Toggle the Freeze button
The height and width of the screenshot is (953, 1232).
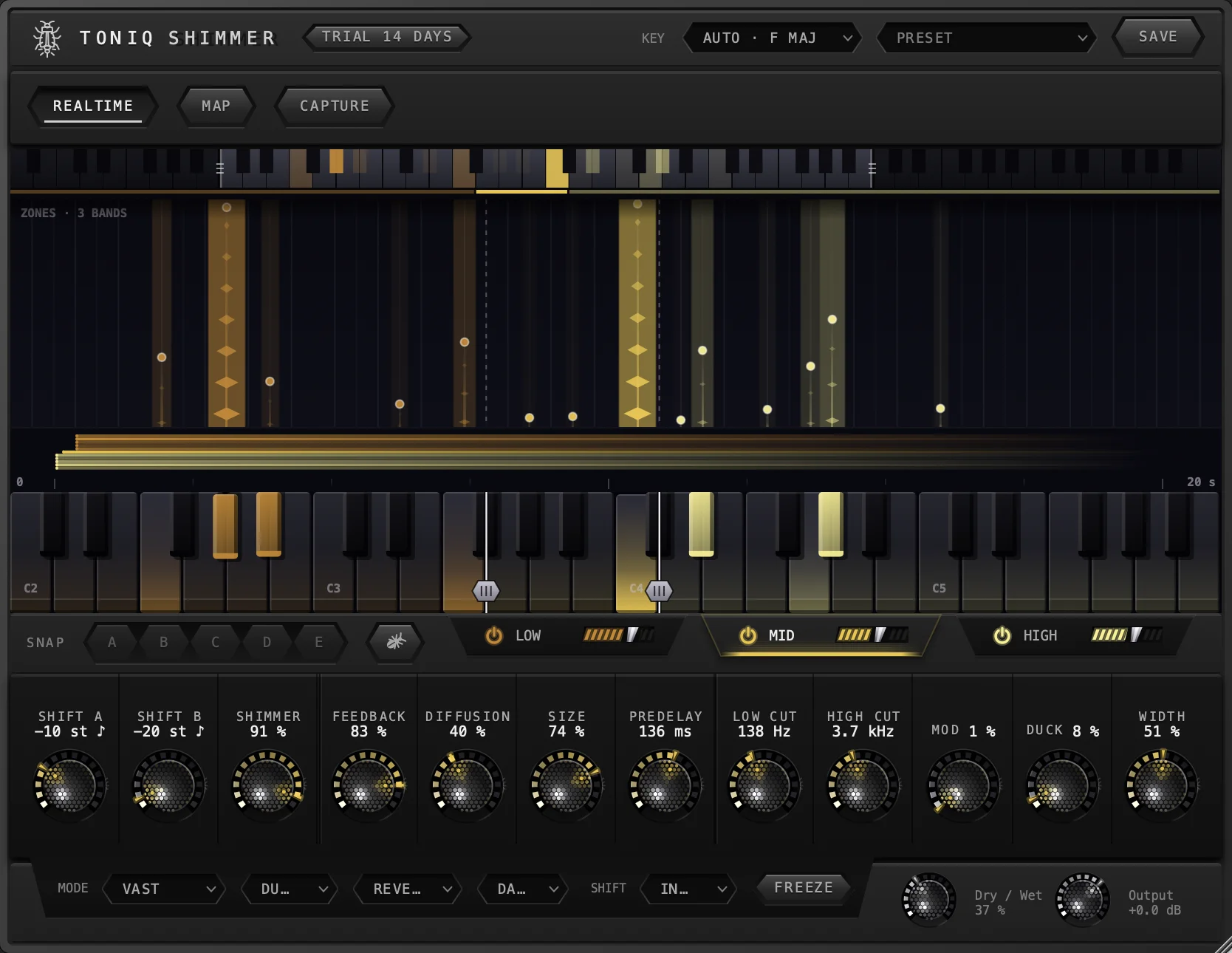pyautogui.click(x=804, y=887)
